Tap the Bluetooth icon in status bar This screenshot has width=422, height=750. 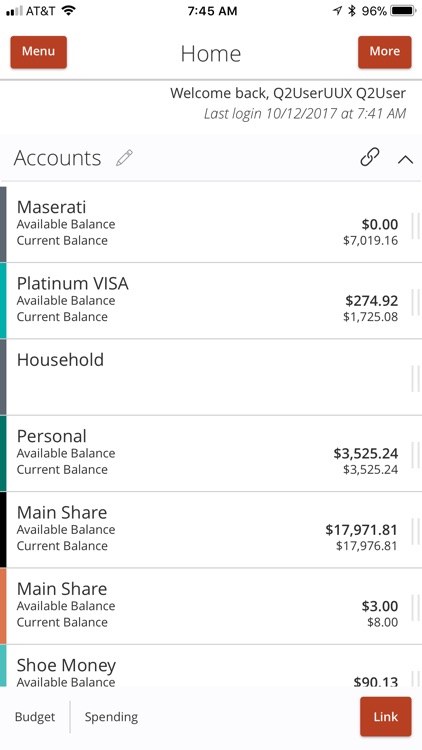(352, 11)
